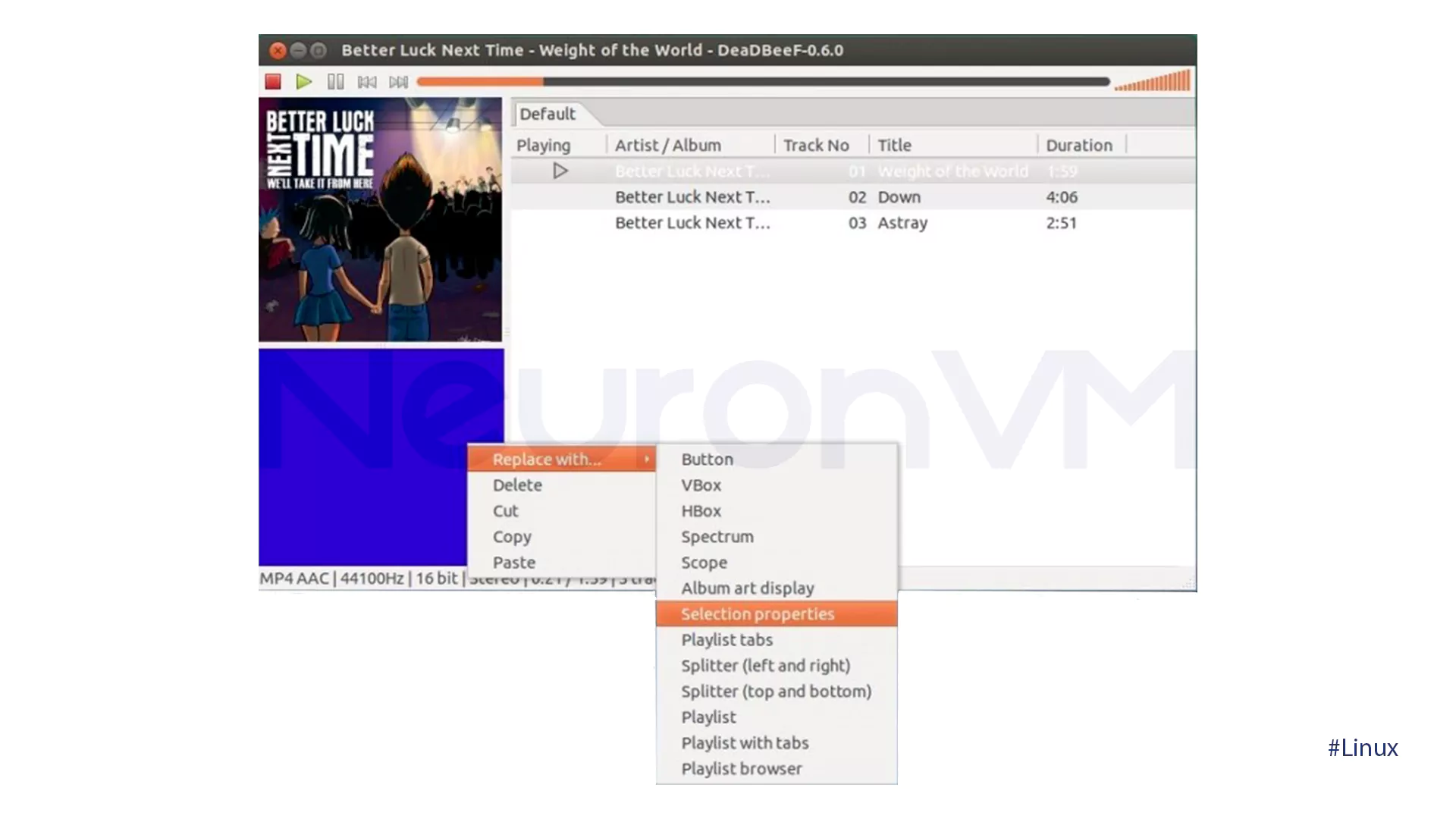1456x819 pixels.
Task: Sort by the Track No column header
Action: [822, 145]
